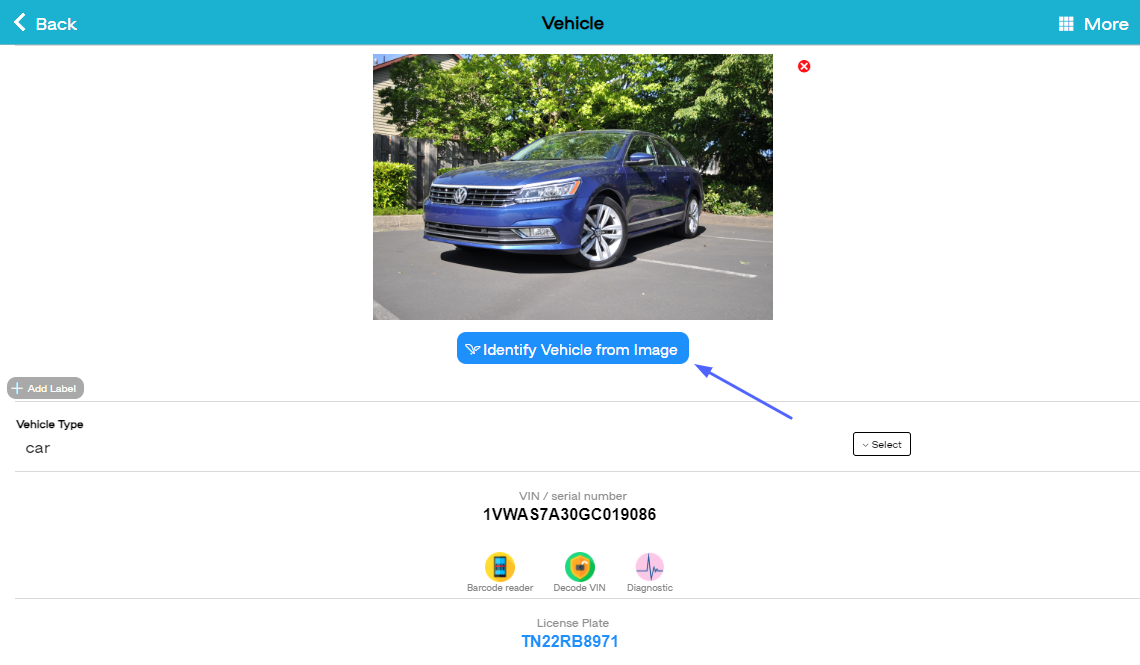Screen dimensions: 1140x665
Task: Open license plate TN22RB8971 link
Action: pos(570,641)
